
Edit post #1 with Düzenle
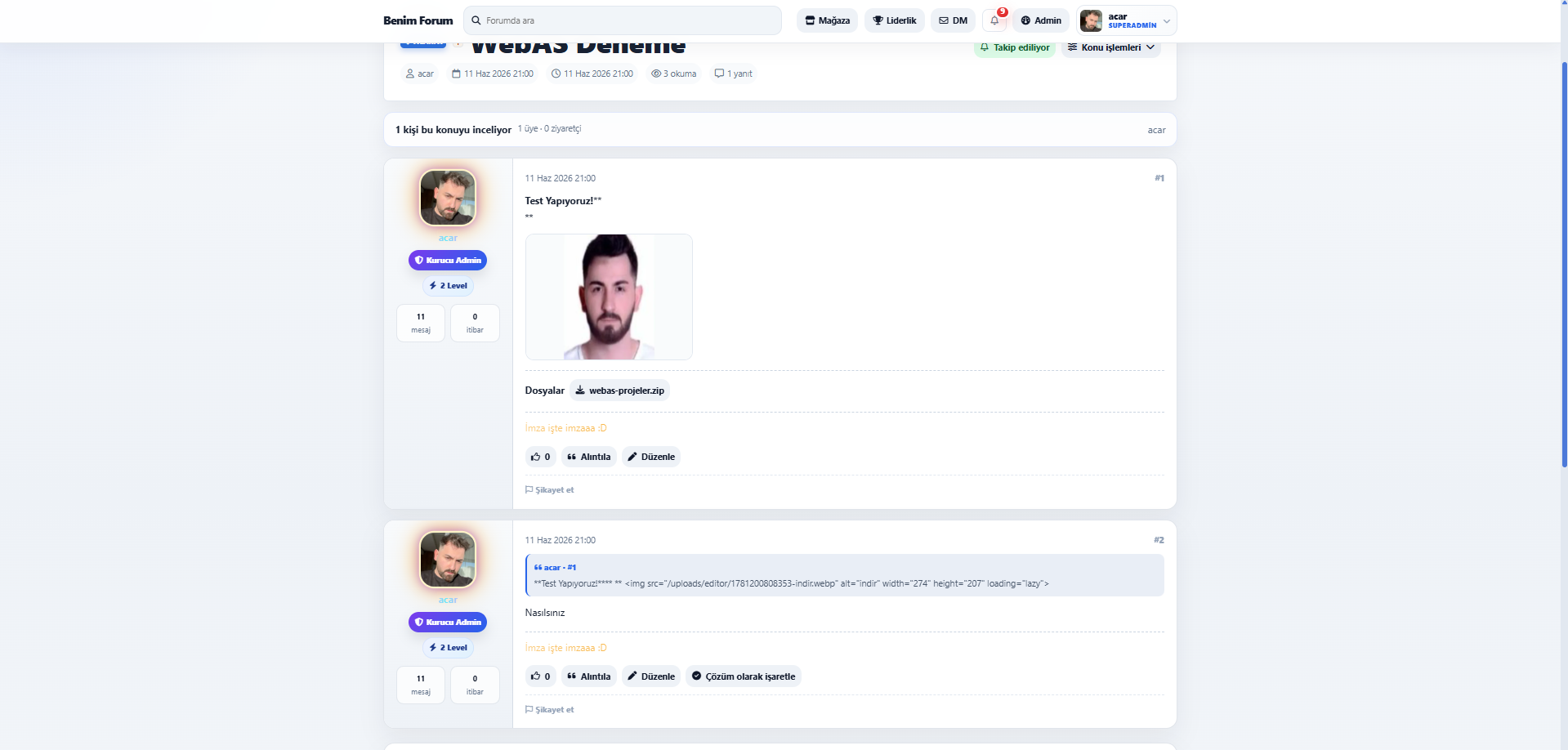pos(651,457)
